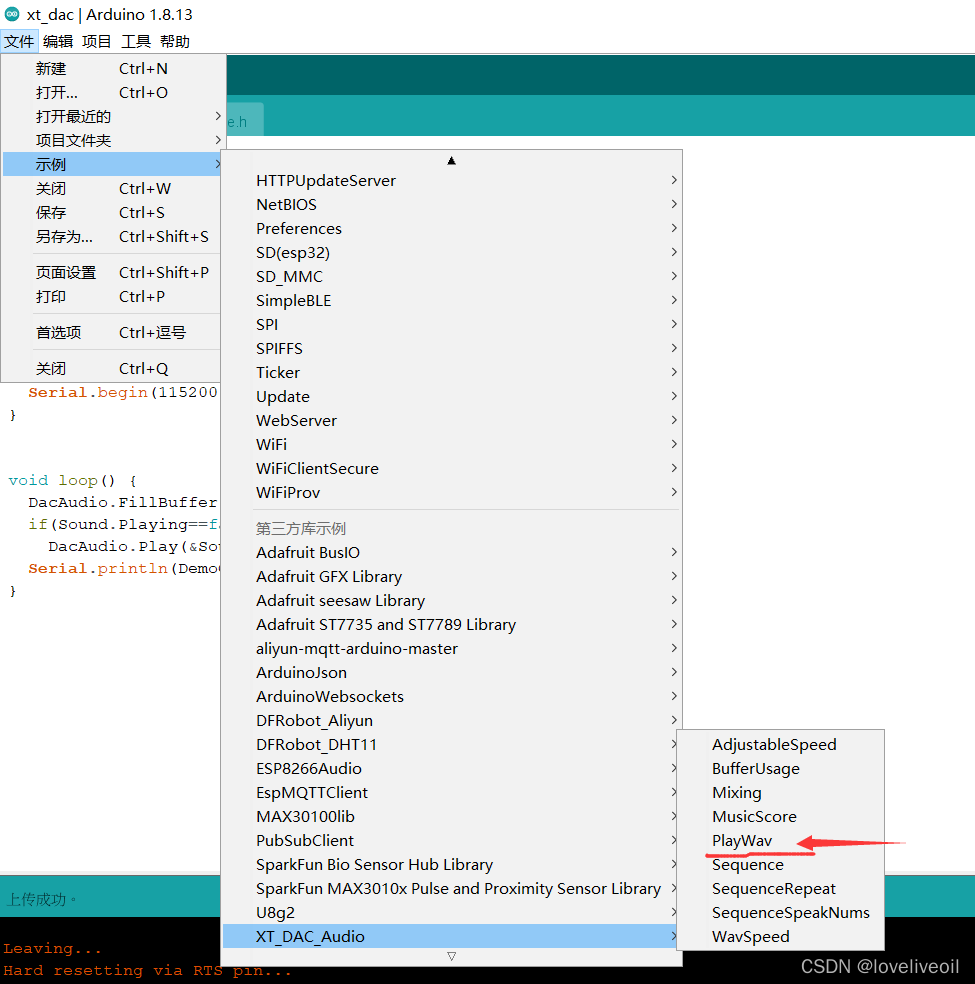Click the up scroll arrow of examples list

tap(451, 161)
